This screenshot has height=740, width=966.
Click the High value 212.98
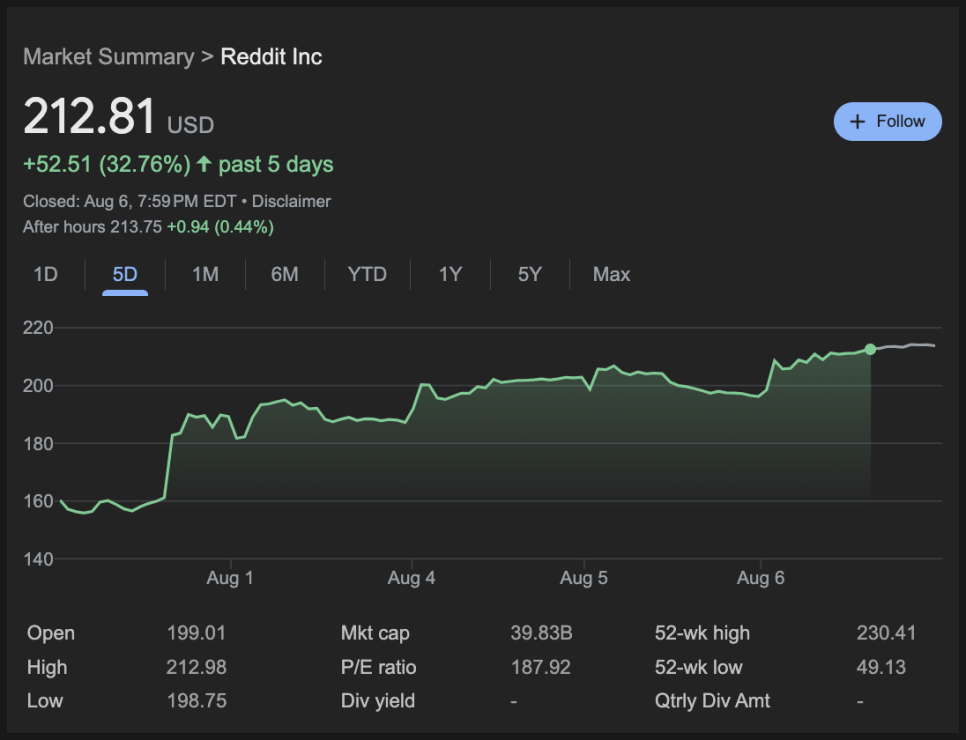click(197, 667)
